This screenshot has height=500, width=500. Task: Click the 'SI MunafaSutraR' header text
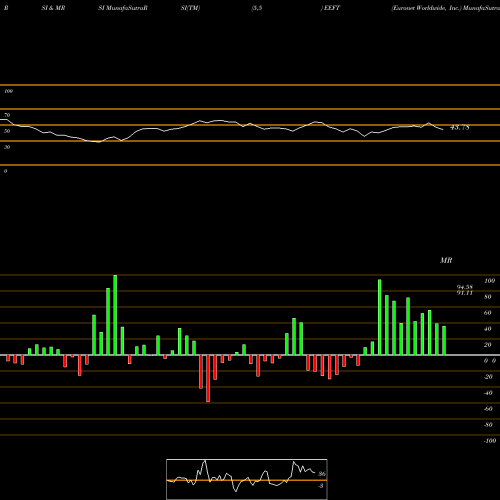[123, 8]
